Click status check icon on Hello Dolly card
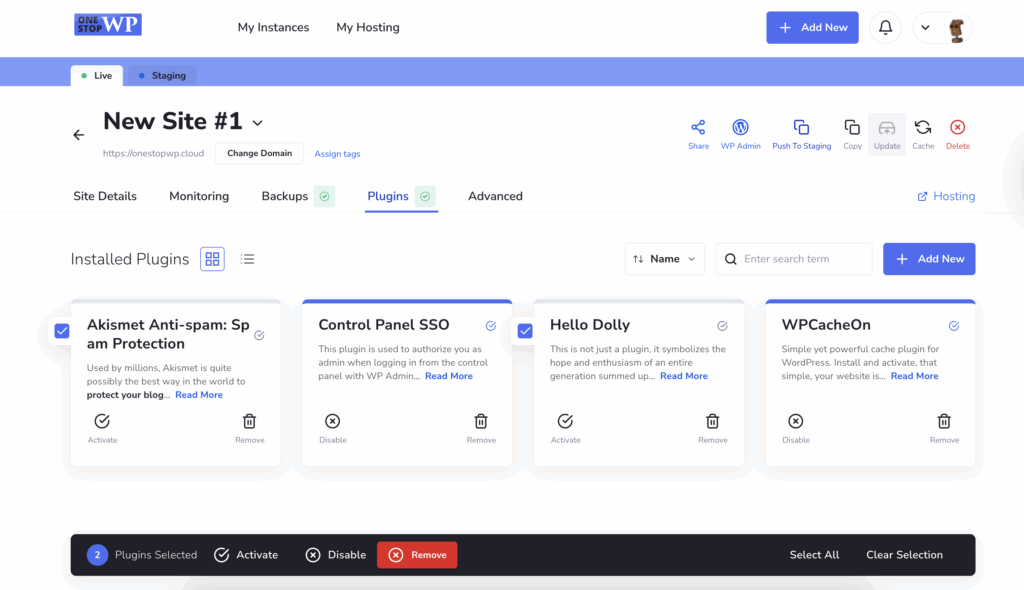Screen dimensions: 1024x590 coord(722,325)
